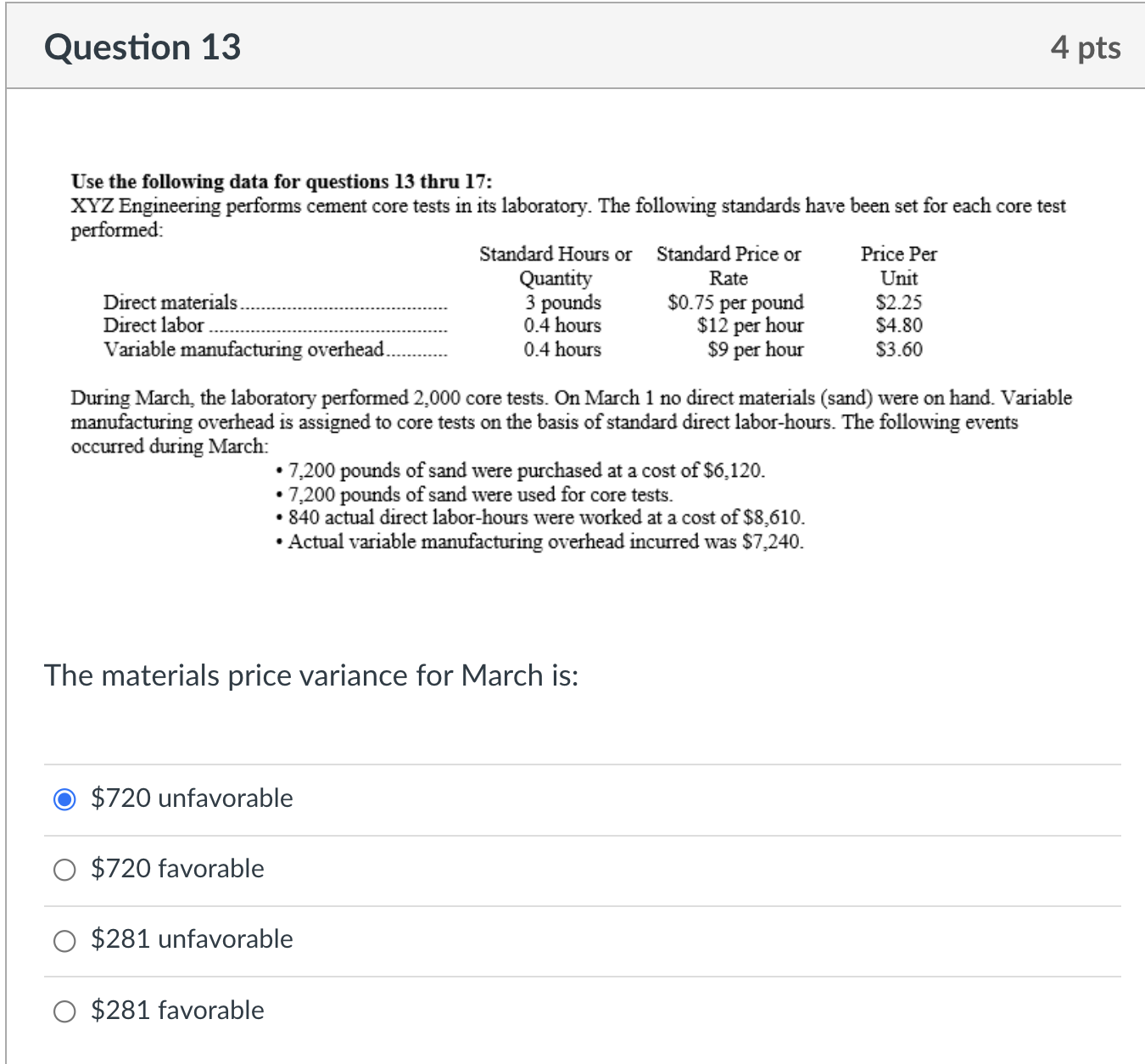Screen dimensions: 1145x1064
Task: Pick the "$281 favorable" answer choice
Action: click(64, 1011)
